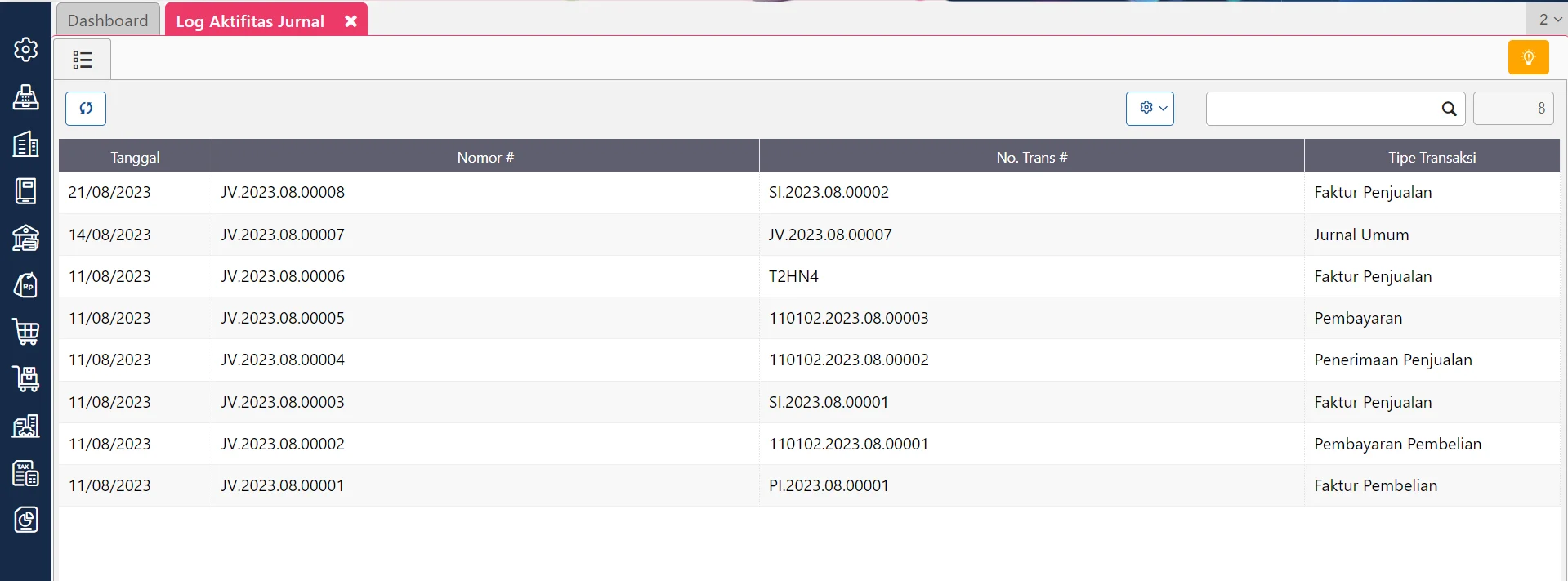Switch to the Dashboard tab
The width and height of the screenshot is (1568, 581).
pos(108,20)
